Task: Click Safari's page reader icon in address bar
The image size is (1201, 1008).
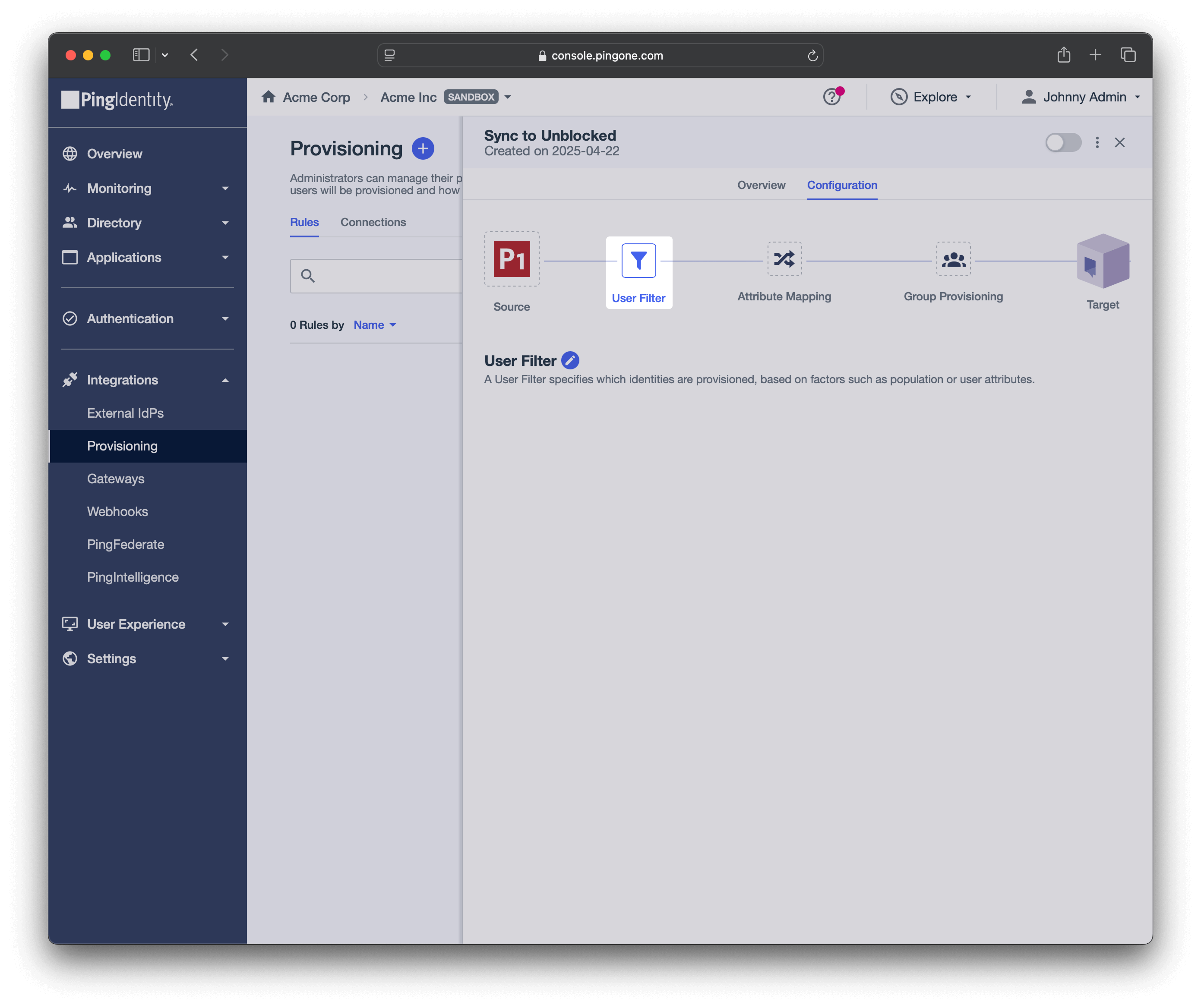Action: pos(390,56)
